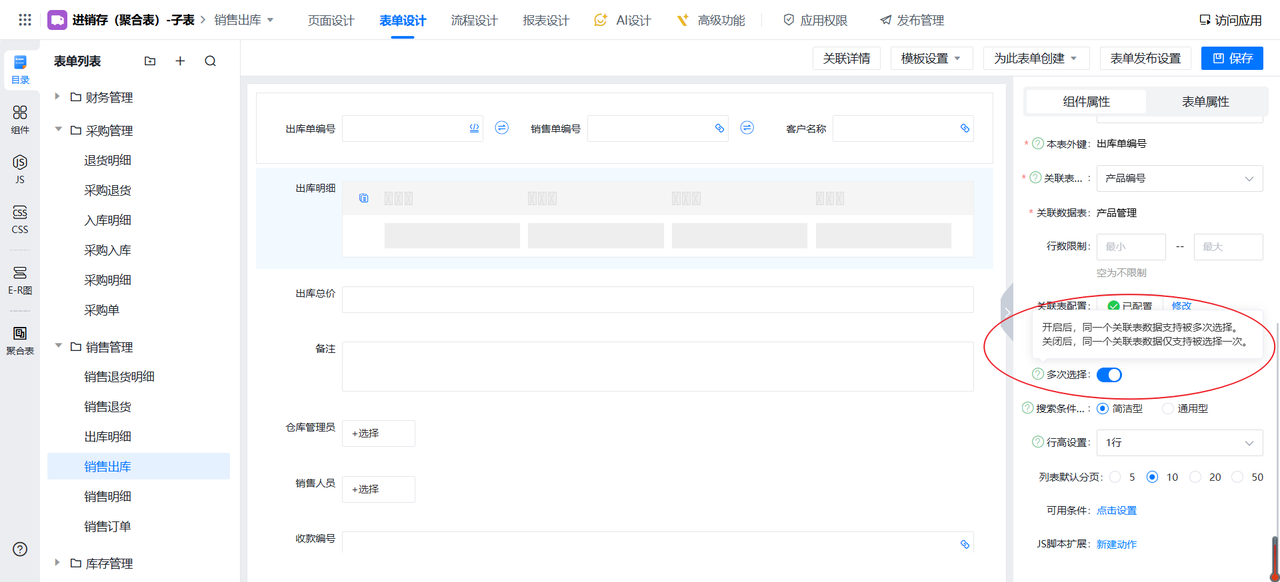Open the JS sidebar panel
This screenshot has width=1280, height=582.
[x=20, y=168]
